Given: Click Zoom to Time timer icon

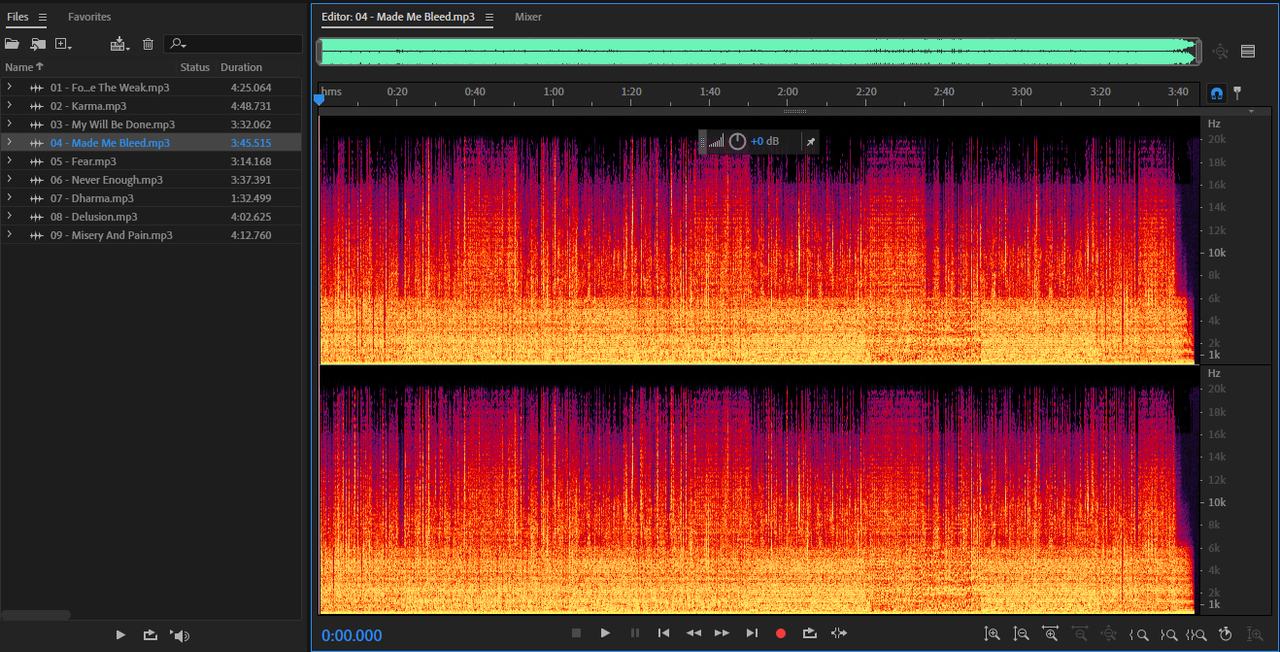Looking at the screenshot, I should point(1225,634).
